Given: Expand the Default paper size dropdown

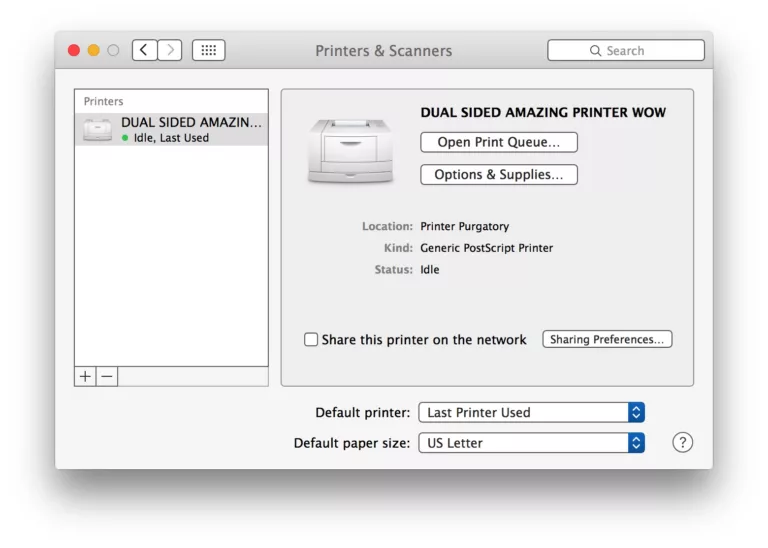Looking at the screenshot, I should click(x=535, y=442).
